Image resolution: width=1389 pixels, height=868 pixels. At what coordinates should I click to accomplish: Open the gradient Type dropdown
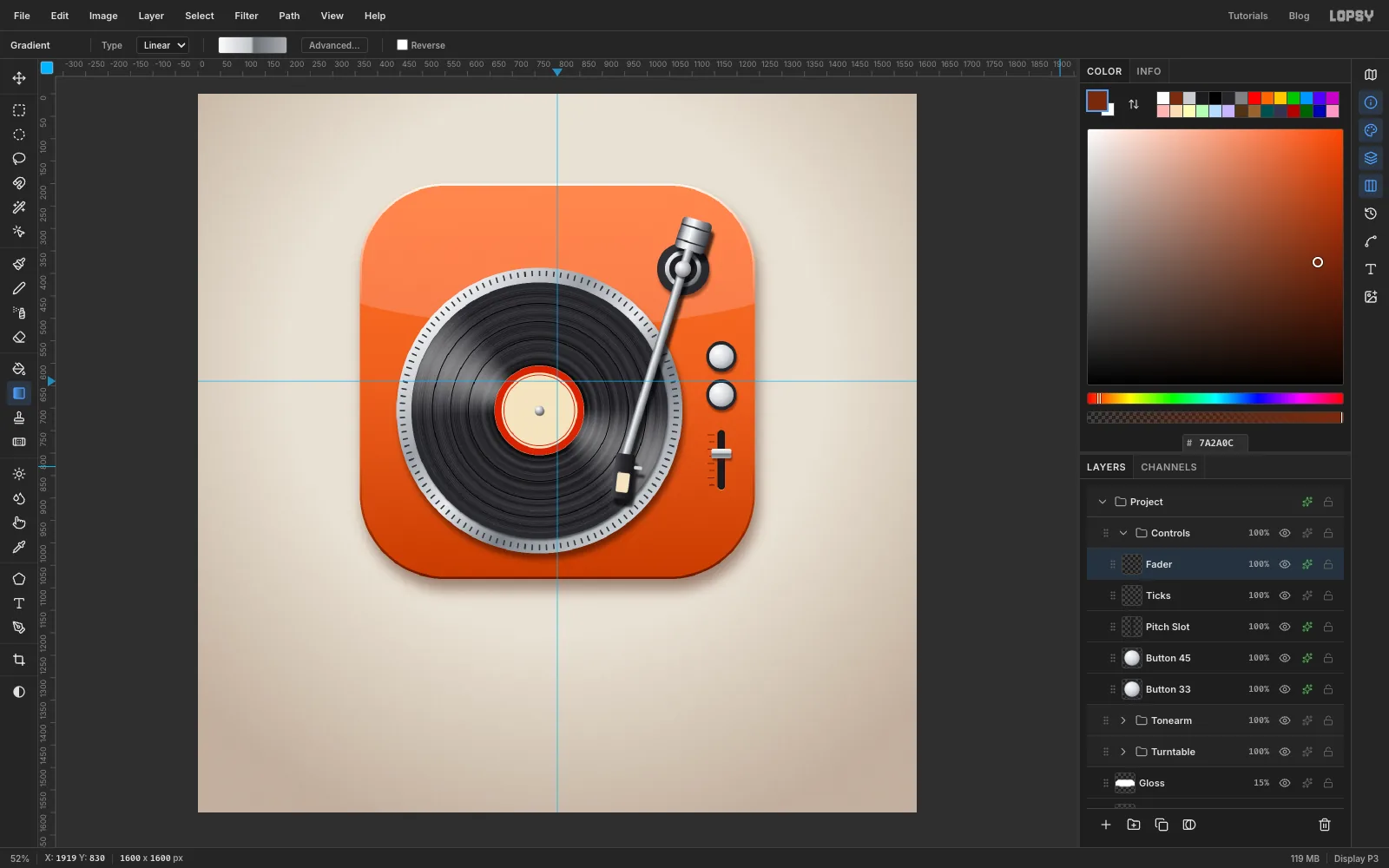[163, 45]
